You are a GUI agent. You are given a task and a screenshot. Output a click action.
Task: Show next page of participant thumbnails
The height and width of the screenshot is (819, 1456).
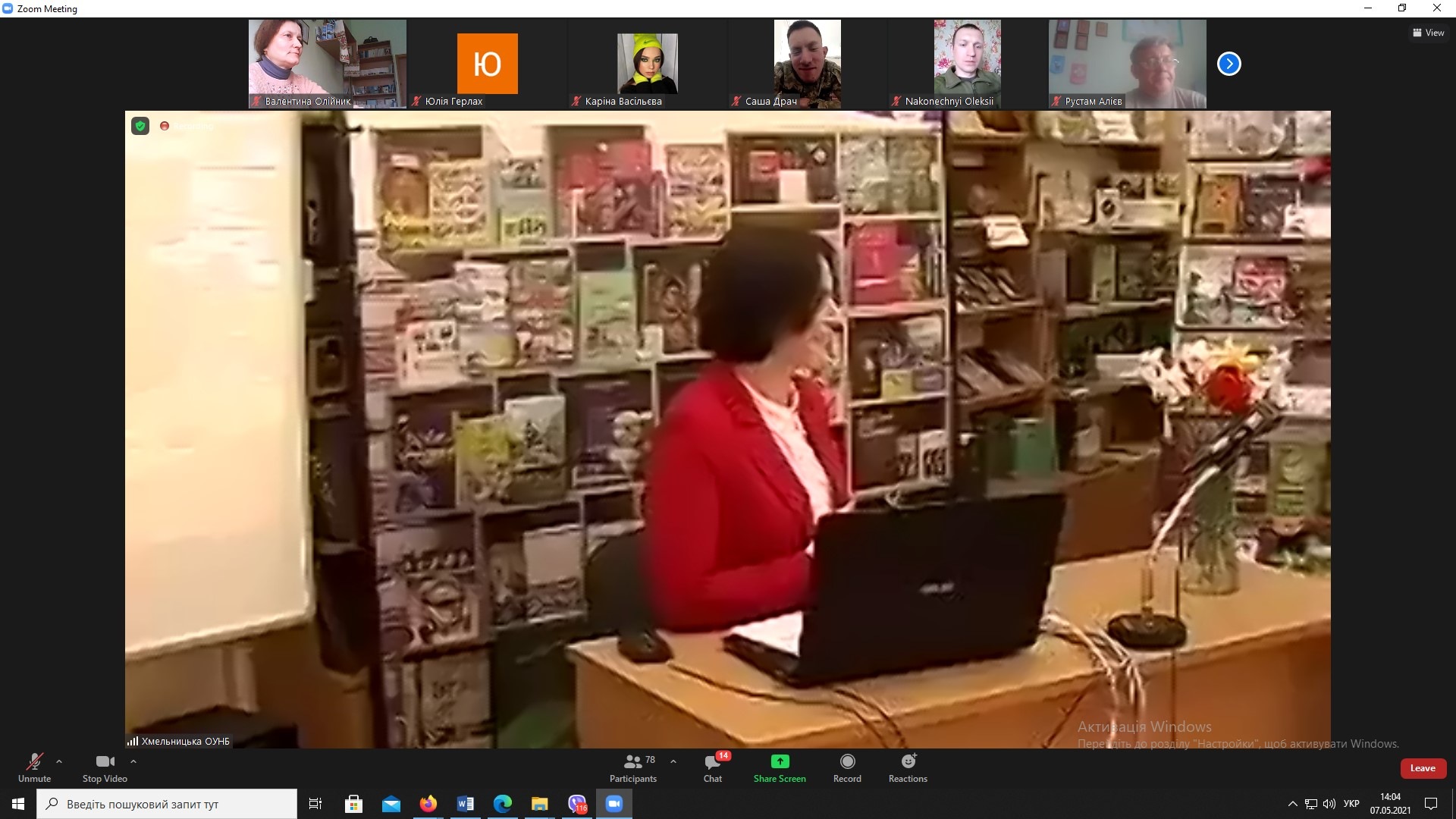click(1229, 64)
